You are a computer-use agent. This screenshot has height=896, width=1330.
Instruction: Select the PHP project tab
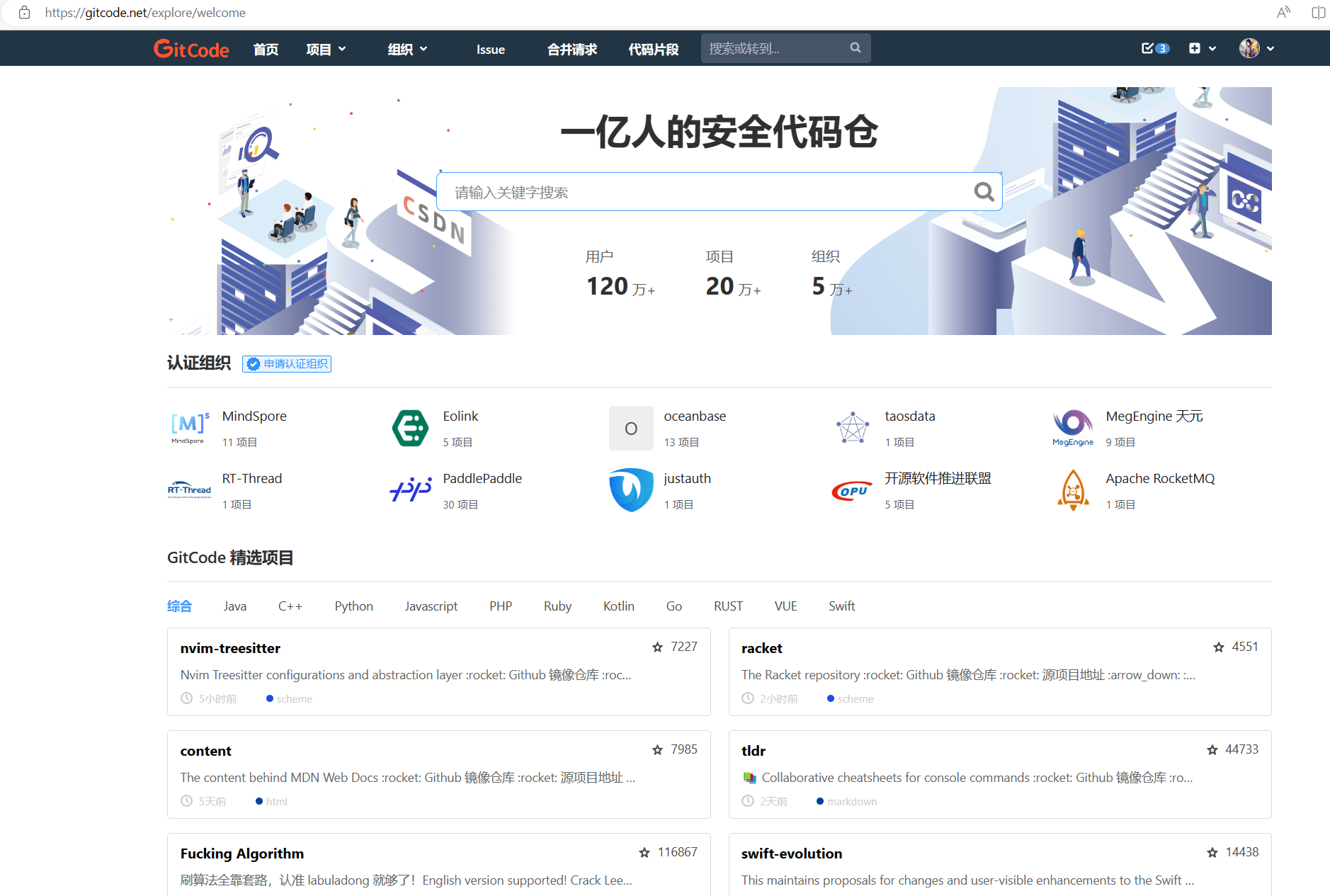tap(501, 606)
